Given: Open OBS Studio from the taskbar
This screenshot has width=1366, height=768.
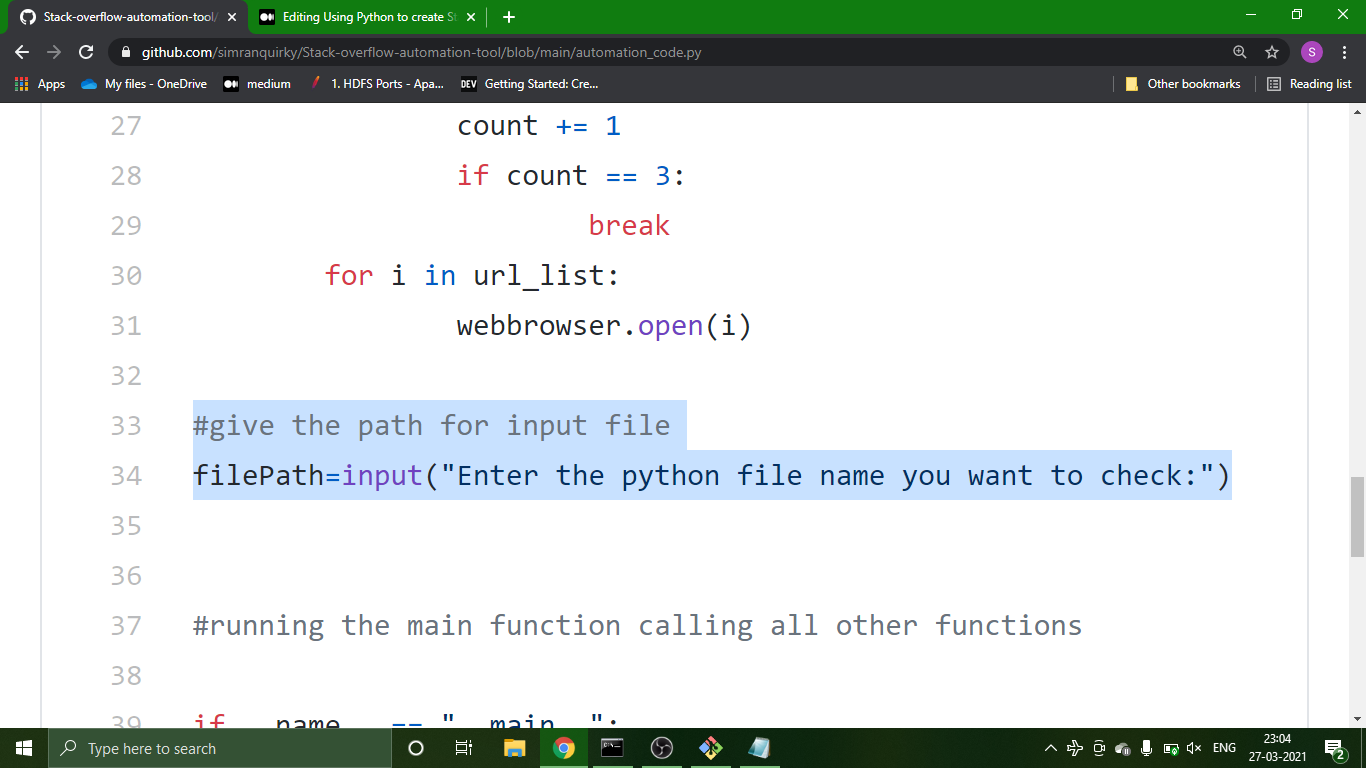Looking at the screenshot, I should (660, 748).
